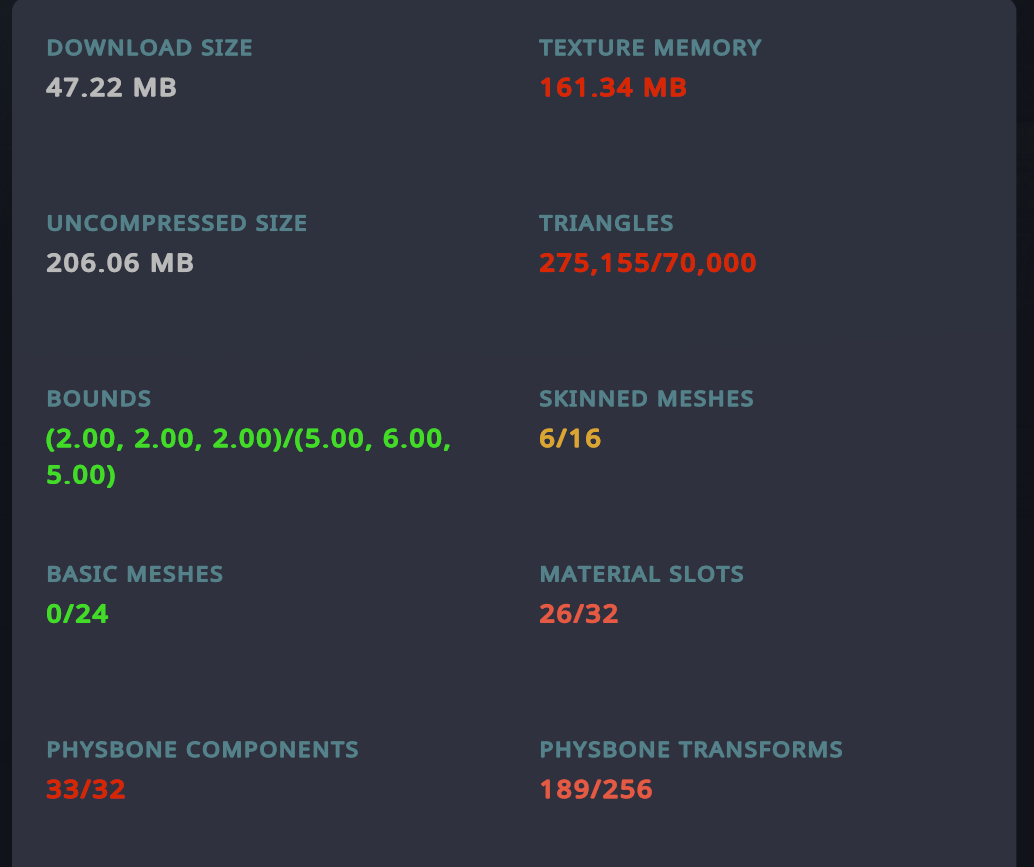This screenshot has height=867, width=1034.
Task: Select the 161.34 MB texture memory value
Action: tap(613, 87)
